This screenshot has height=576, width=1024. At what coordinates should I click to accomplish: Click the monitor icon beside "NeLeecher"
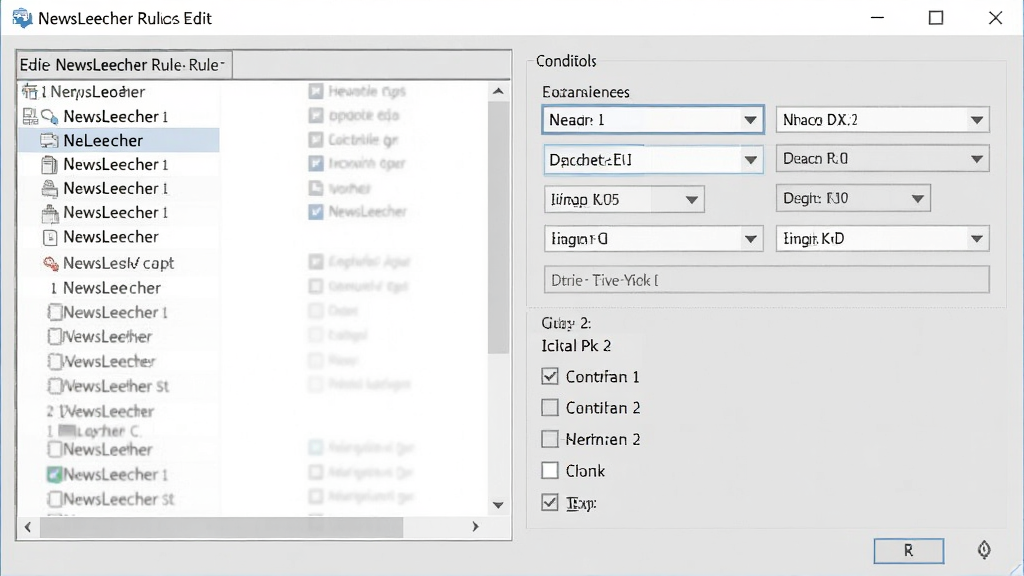[49, 140]
